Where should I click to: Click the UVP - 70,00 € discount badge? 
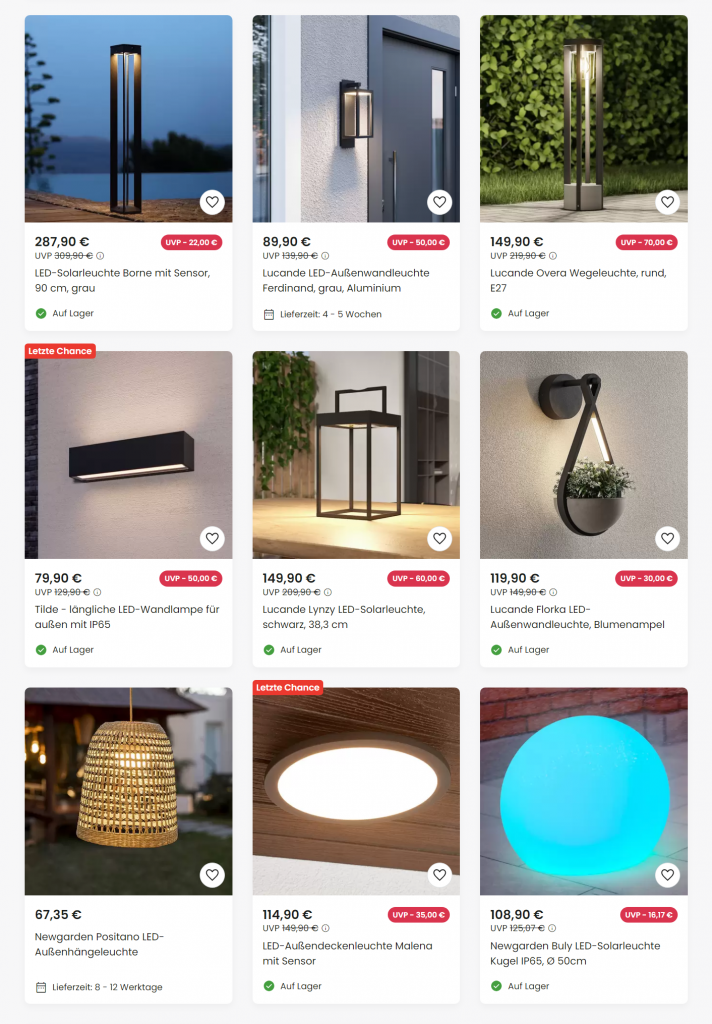[646, 242]
